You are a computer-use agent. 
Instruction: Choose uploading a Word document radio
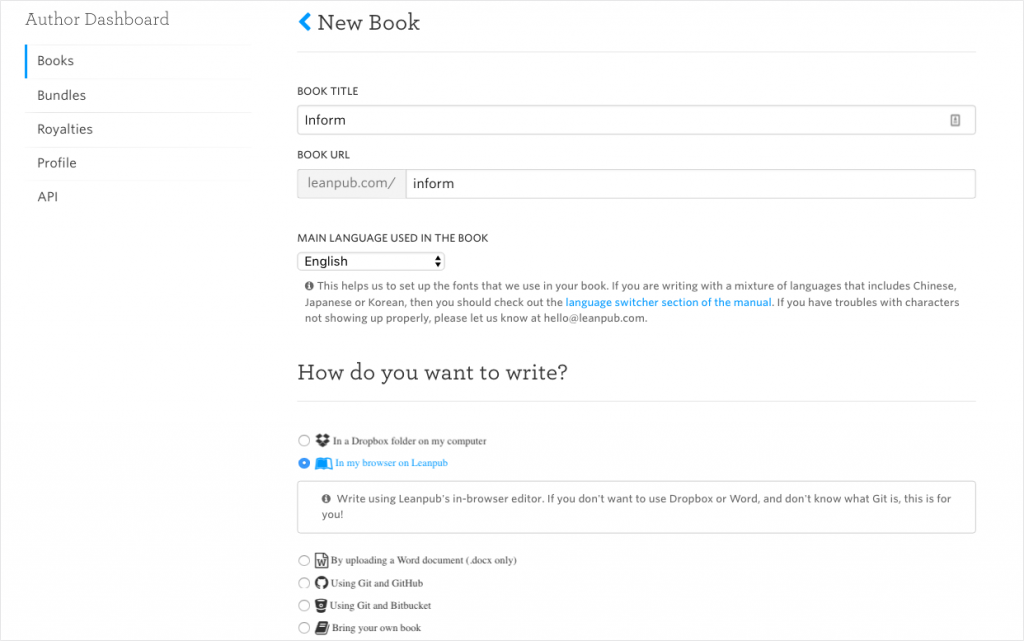coord(304,560)
